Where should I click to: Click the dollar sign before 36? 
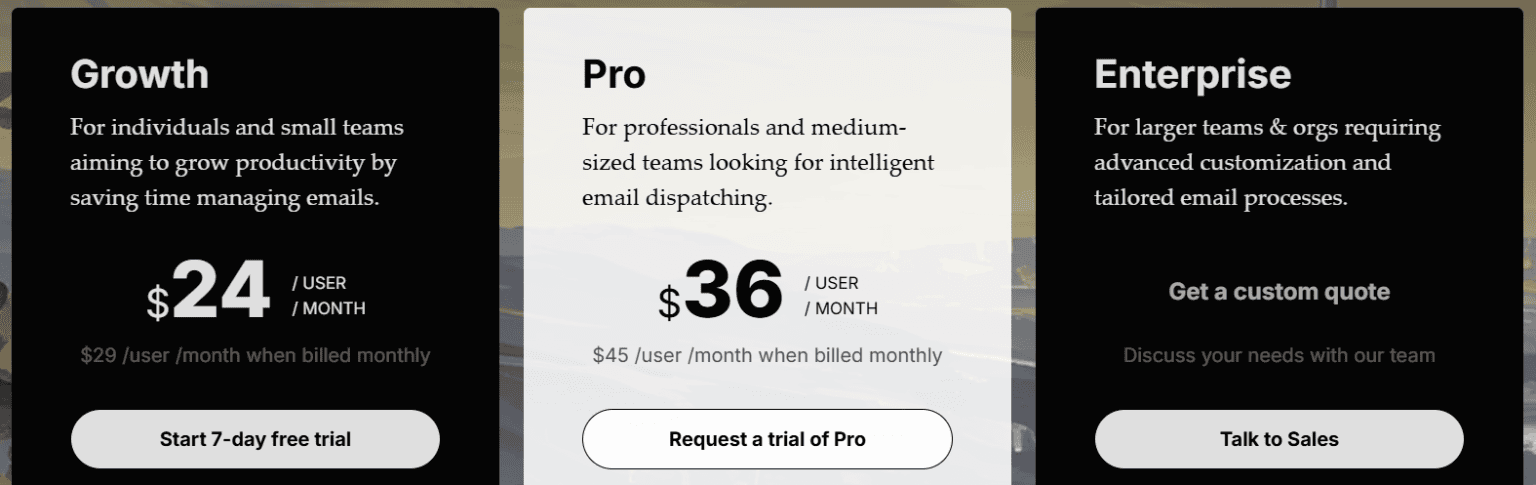click(669, 303)
